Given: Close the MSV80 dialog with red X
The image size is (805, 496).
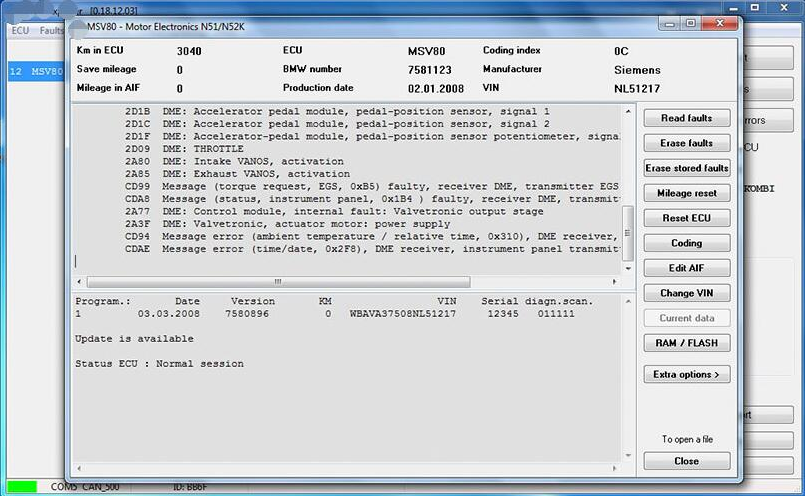Looking at the screenshot, I should 720,24.
